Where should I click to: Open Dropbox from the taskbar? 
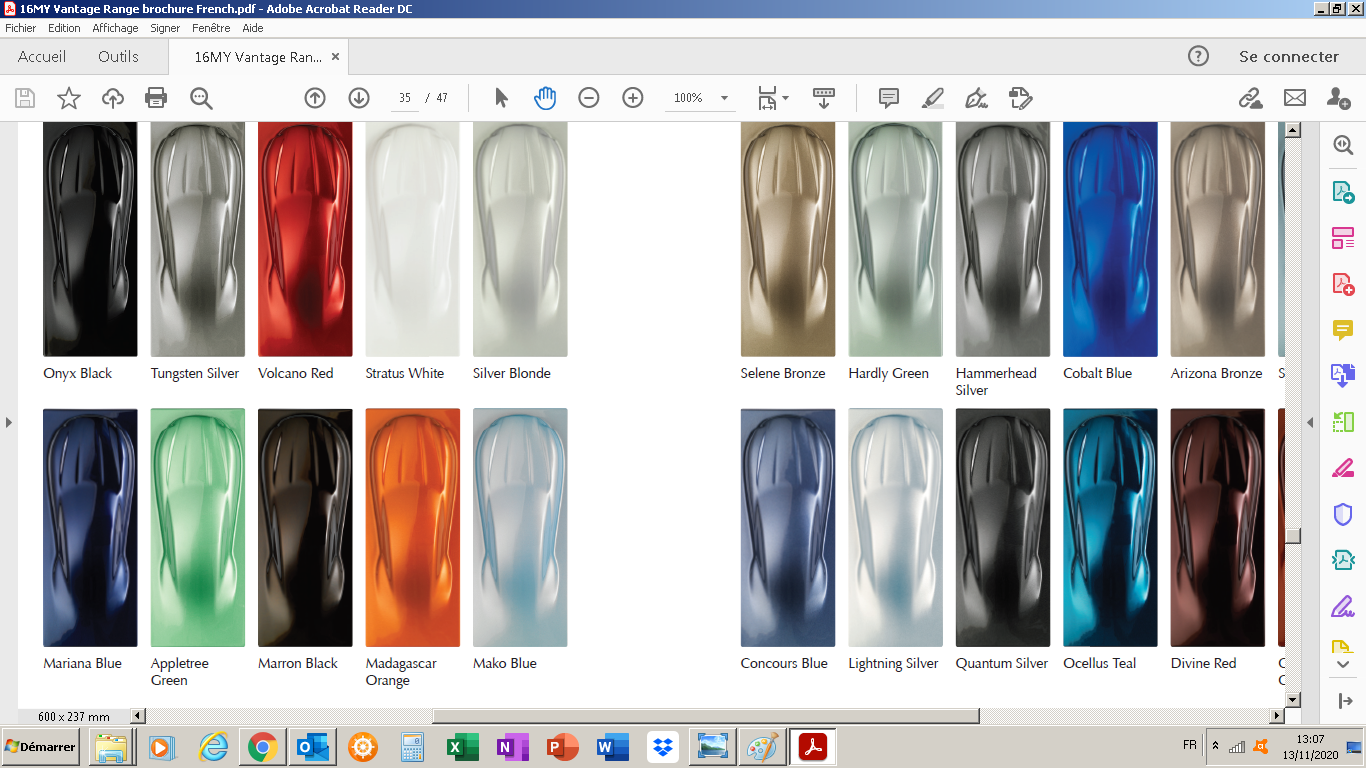click(662, 747)
